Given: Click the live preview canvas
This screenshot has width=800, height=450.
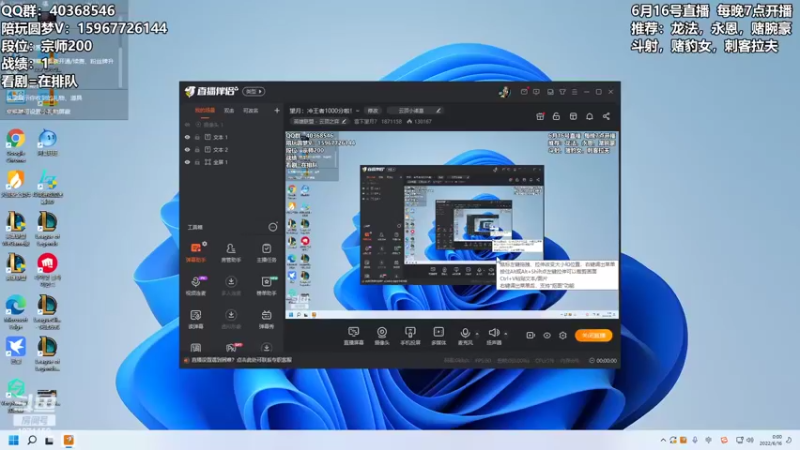Looking at the screenshot, I should click(x=452, y=225).
